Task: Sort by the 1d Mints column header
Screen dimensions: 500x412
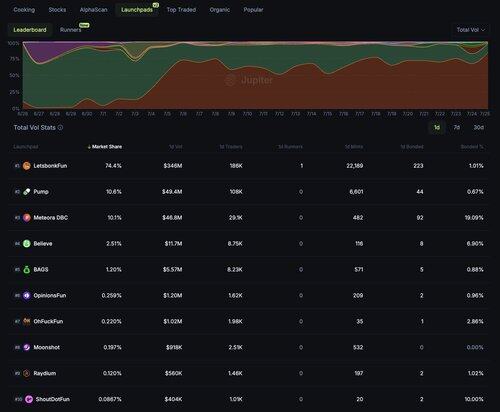Action: (354, 147)
